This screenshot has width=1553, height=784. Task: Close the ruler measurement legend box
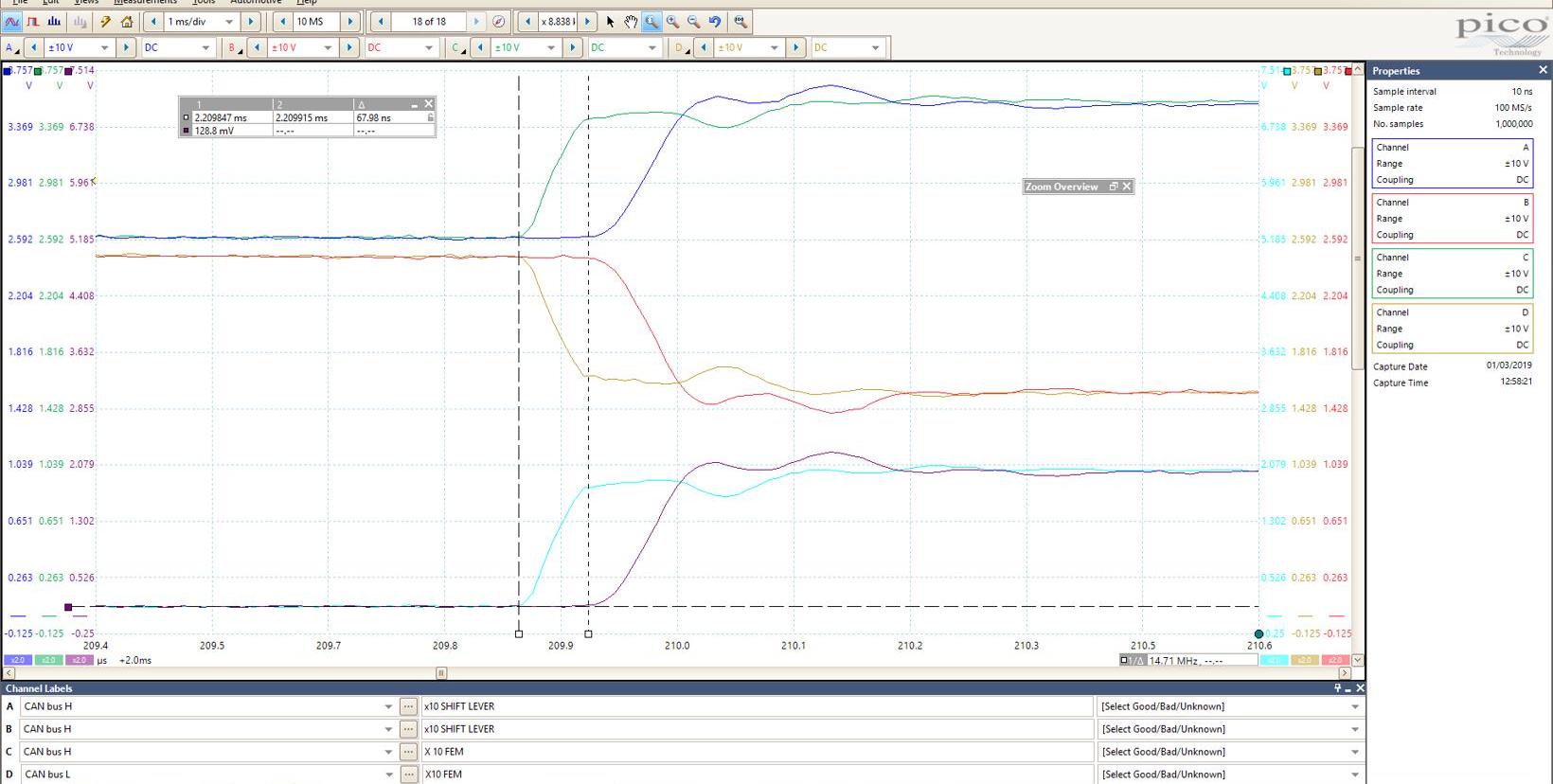(x=429, y=104)
